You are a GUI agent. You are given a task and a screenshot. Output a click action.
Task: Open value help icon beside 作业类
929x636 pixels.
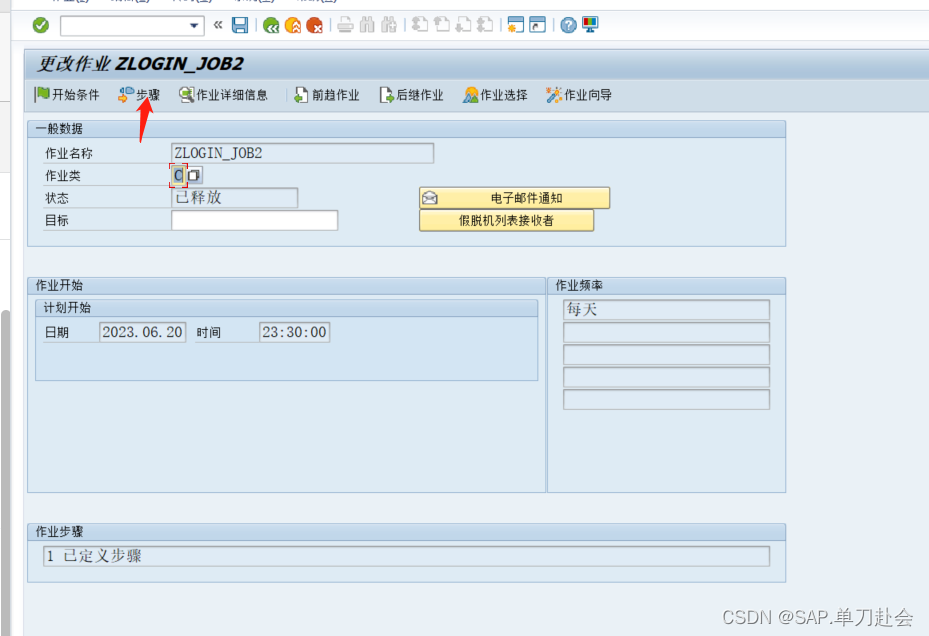194,175
